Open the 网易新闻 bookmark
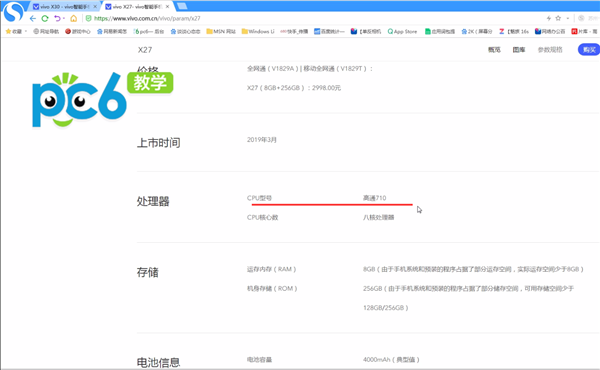 coord(112,31)
